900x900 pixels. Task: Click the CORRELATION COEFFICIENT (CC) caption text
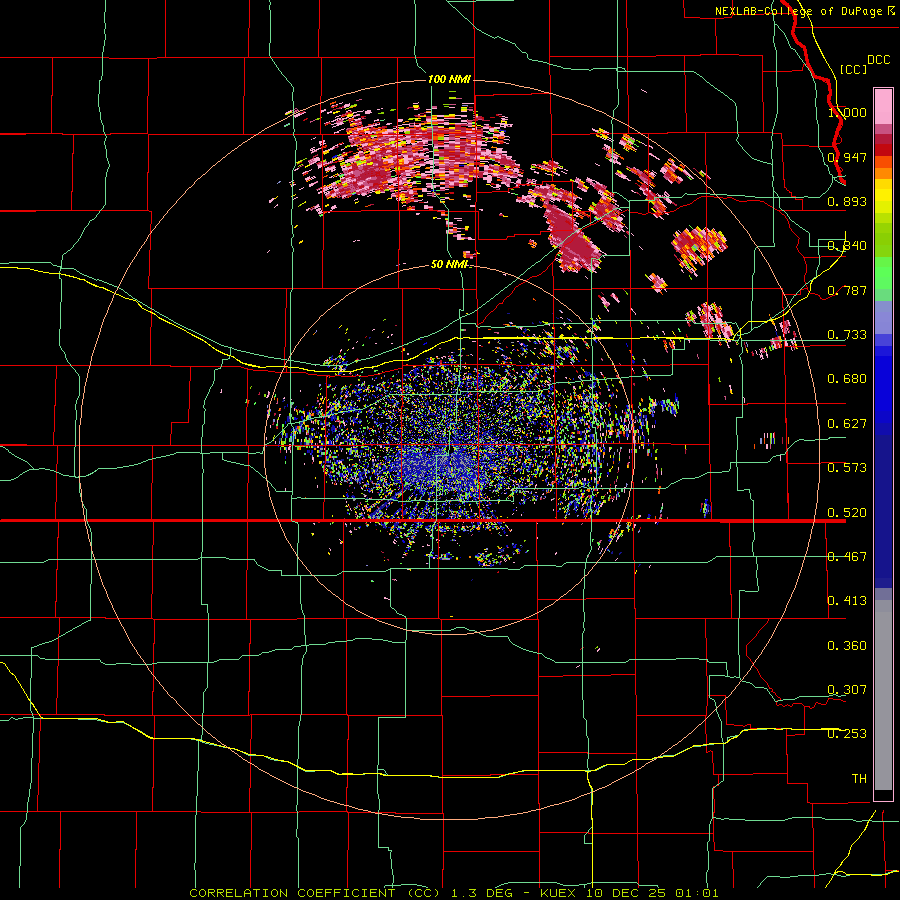pyautogui.click(x=315, y=893)
